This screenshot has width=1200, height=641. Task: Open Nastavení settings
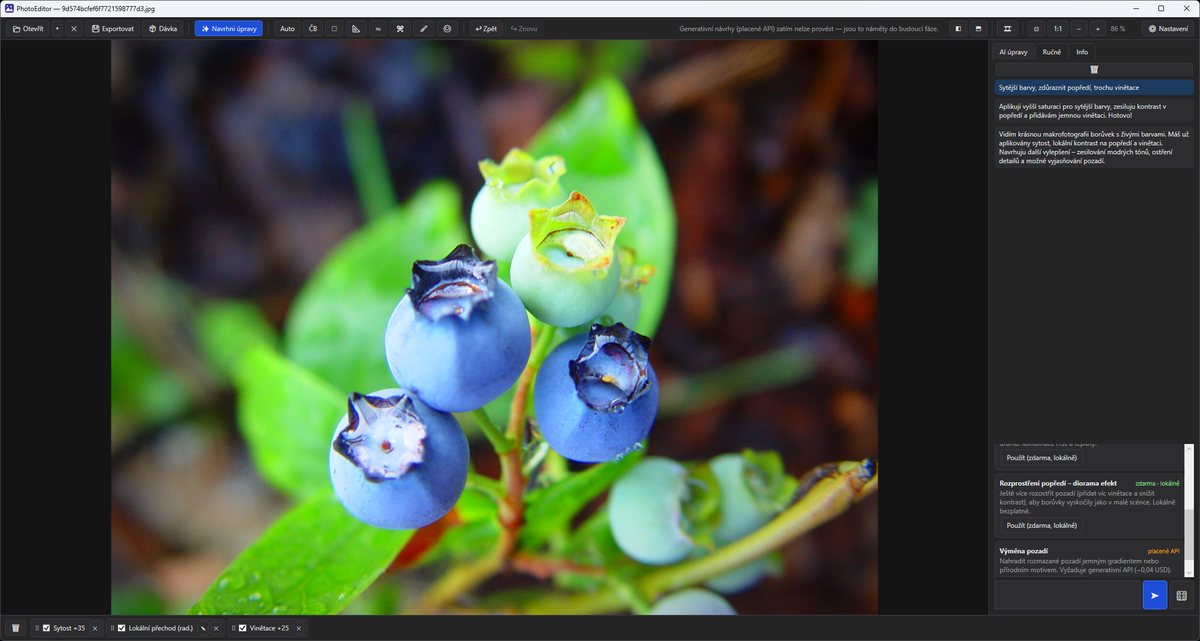coord(1168,29)
